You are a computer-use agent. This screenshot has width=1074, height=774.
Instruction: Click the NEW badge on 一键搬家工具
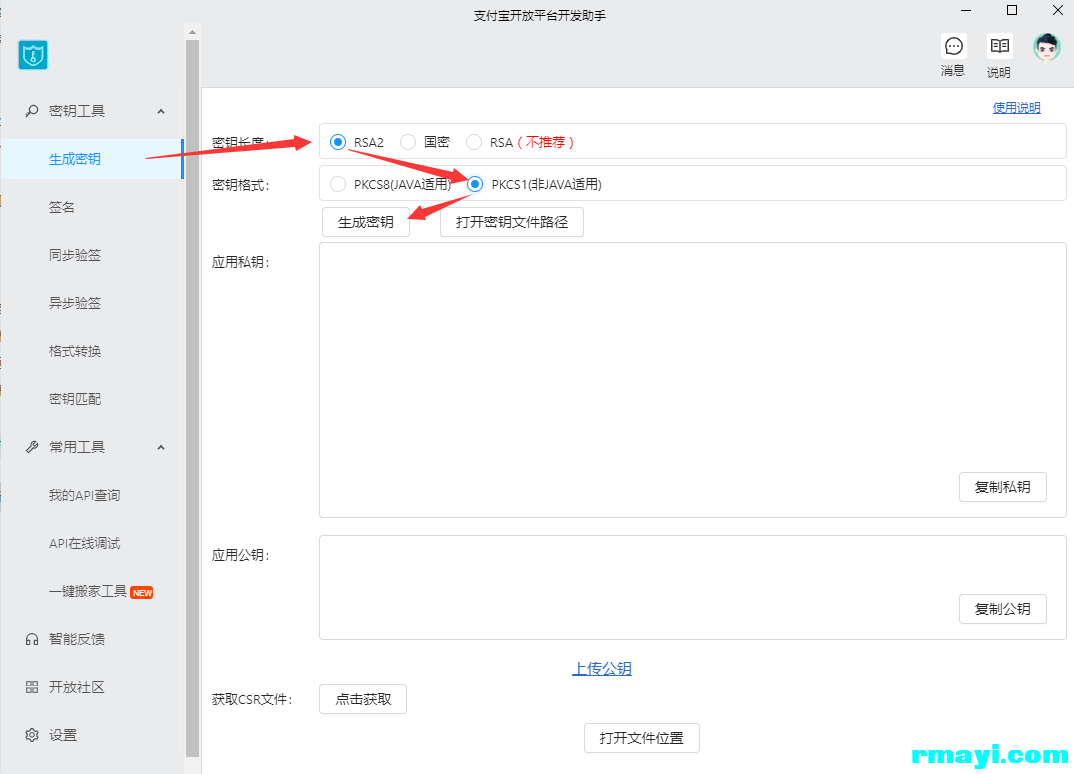click(x=142, y=592)
